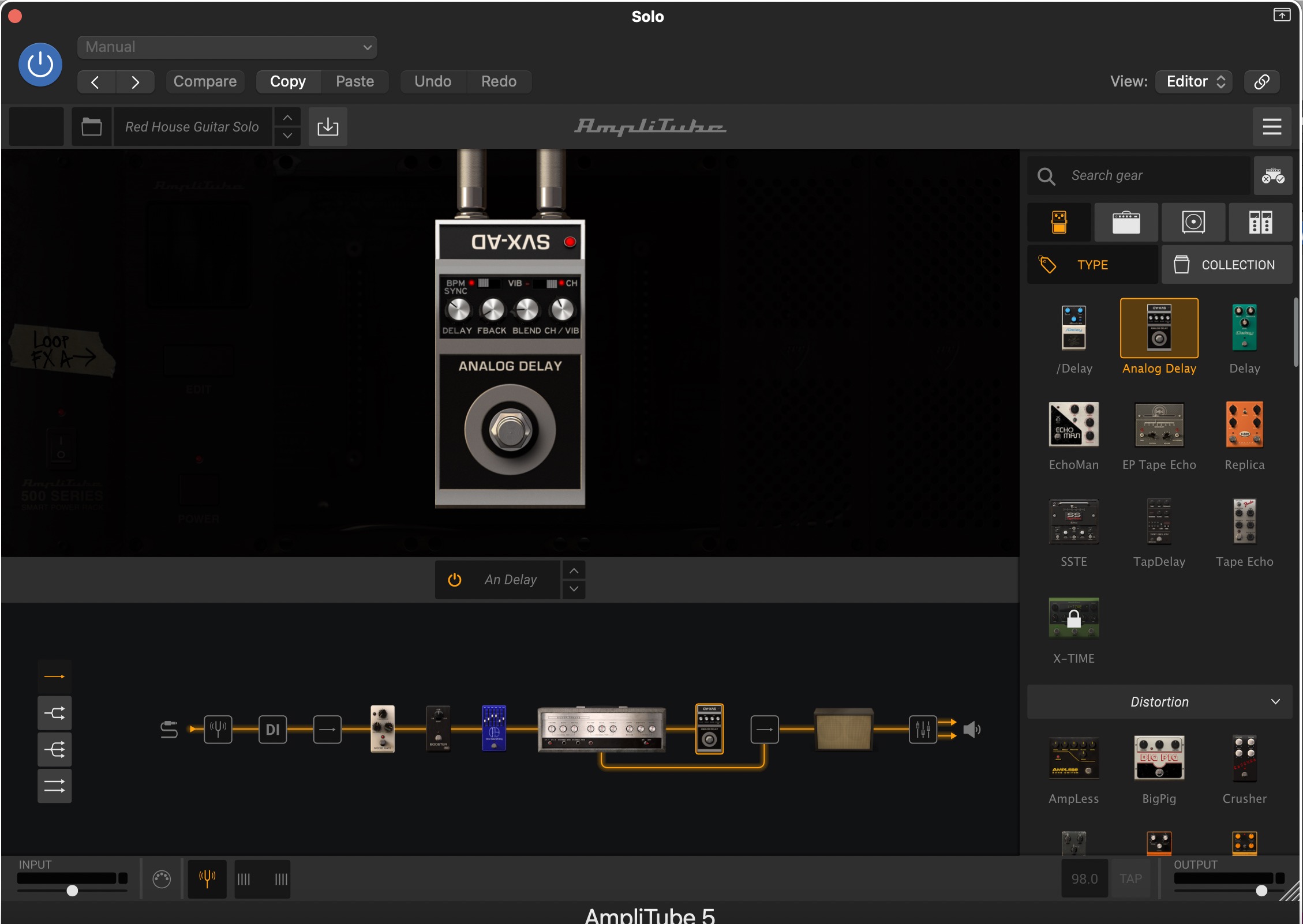This screenshot has height=924, width=1303.
Task: Click the TAP tempo button
Action: pyautogui.click(x=1131, y=879)
